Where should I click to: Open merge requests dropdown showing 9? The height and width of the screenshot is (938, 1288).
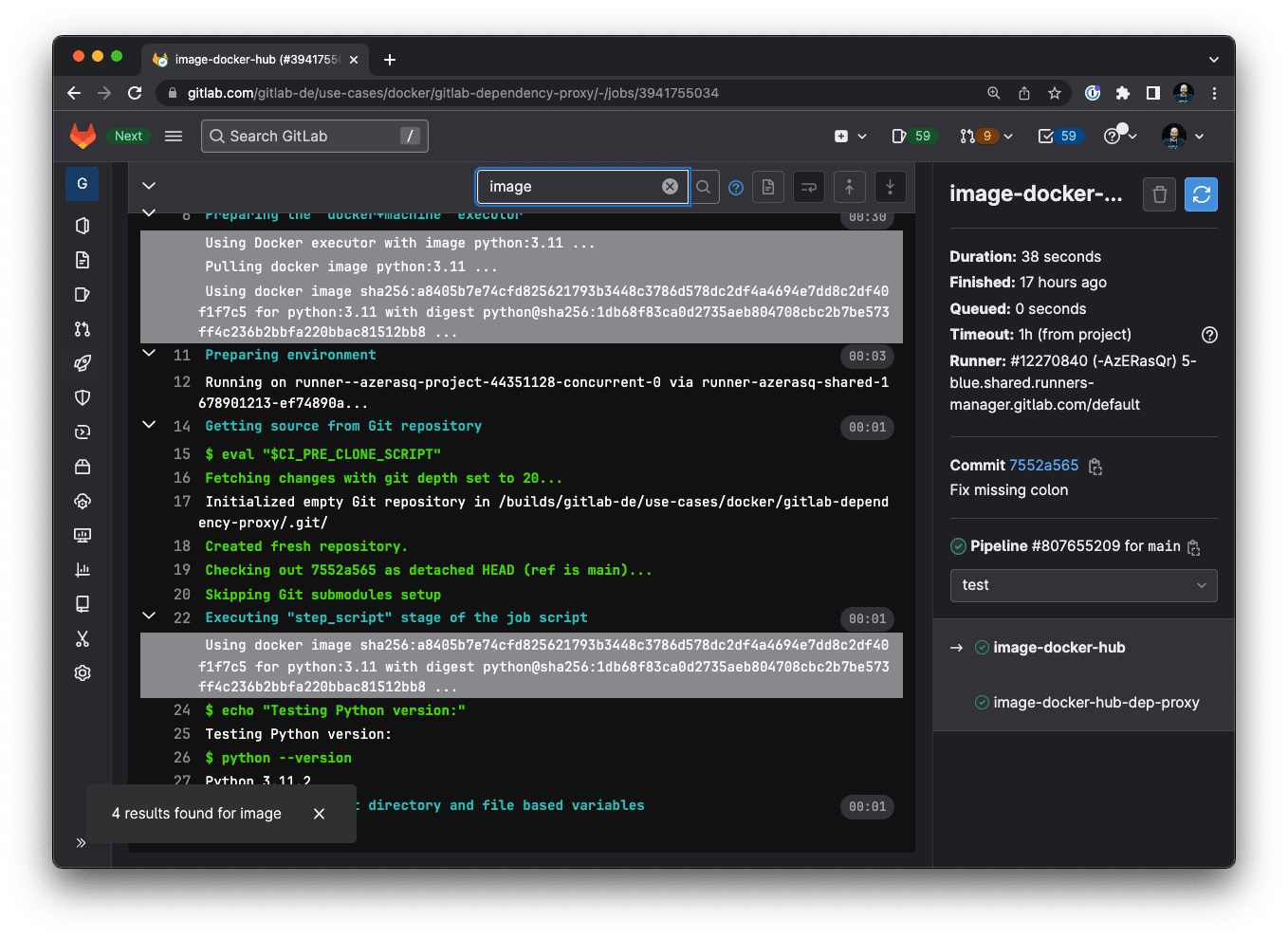(985, 137)
